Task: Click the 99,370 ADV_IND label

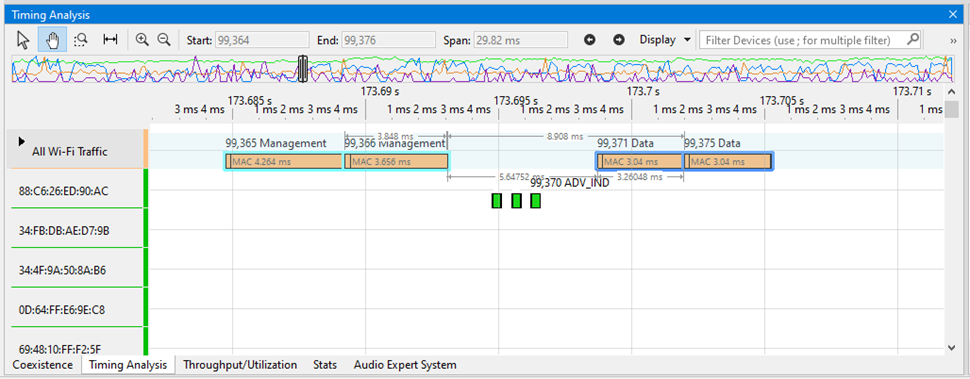Action: [x=570, y=182]
